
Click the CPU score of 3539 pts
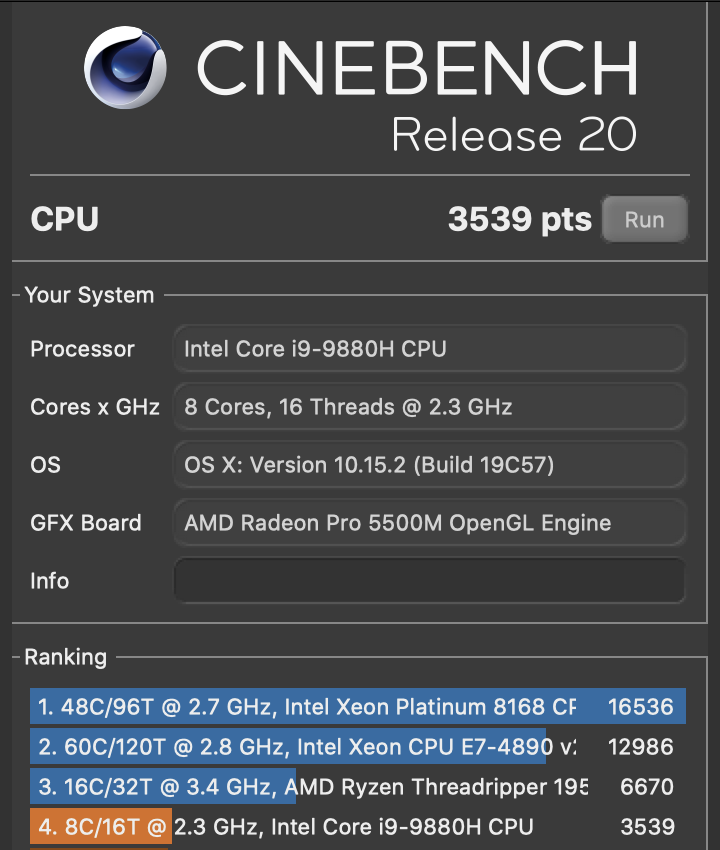coord(520,219)
